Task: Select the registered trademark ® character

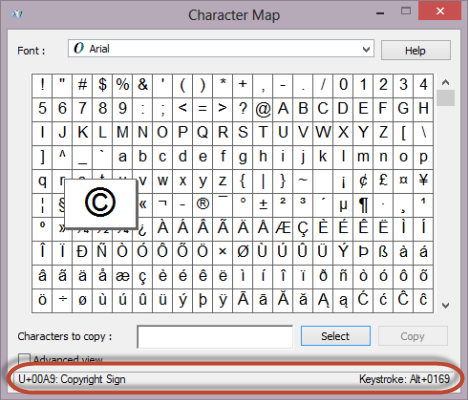Action: pyautogui.click(x=203, y=204)
